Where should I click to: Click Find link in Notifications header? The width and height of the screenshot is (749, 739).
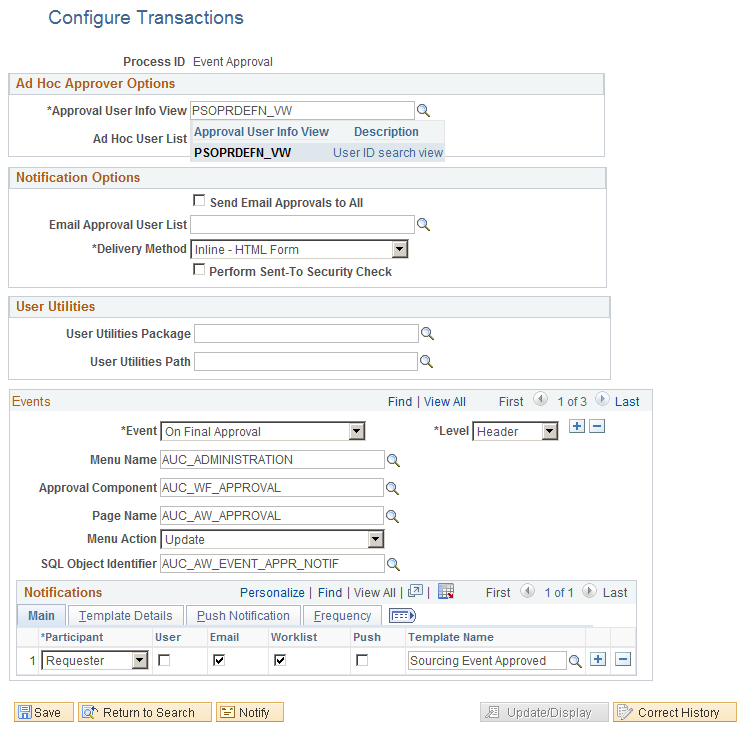pos(330,593)
